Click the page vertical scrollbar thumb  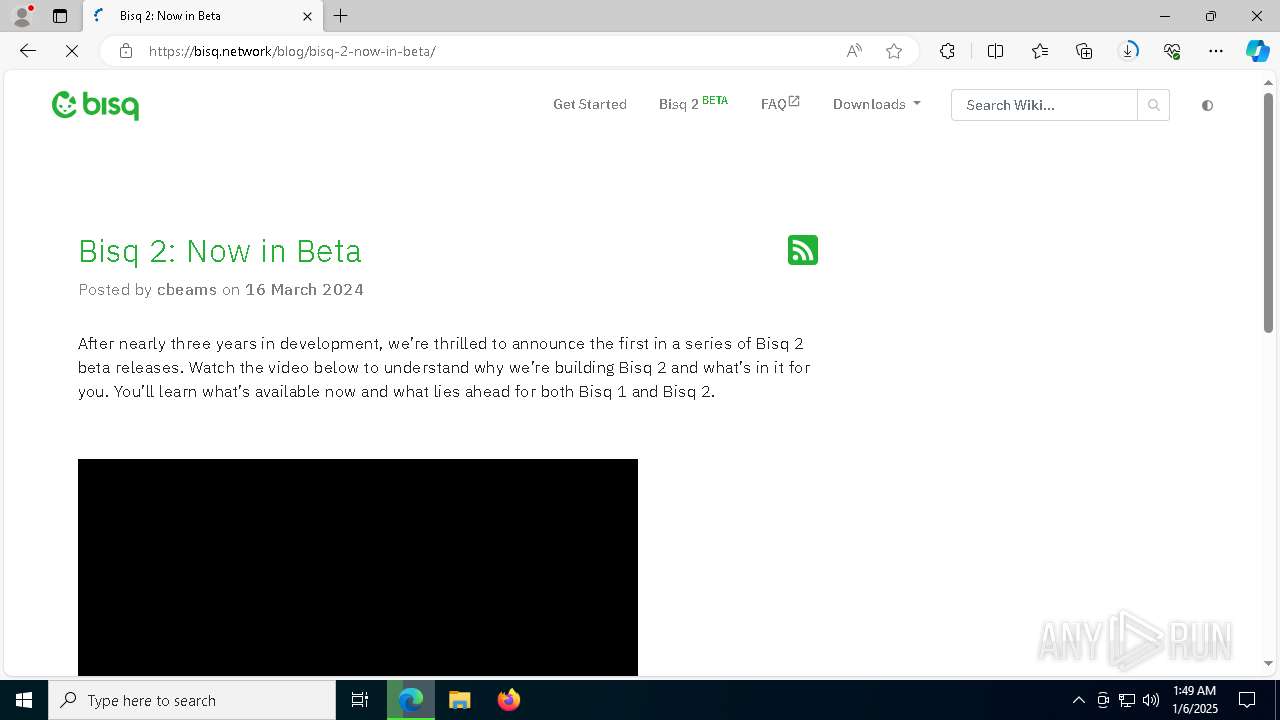(x=1268, y=212)
